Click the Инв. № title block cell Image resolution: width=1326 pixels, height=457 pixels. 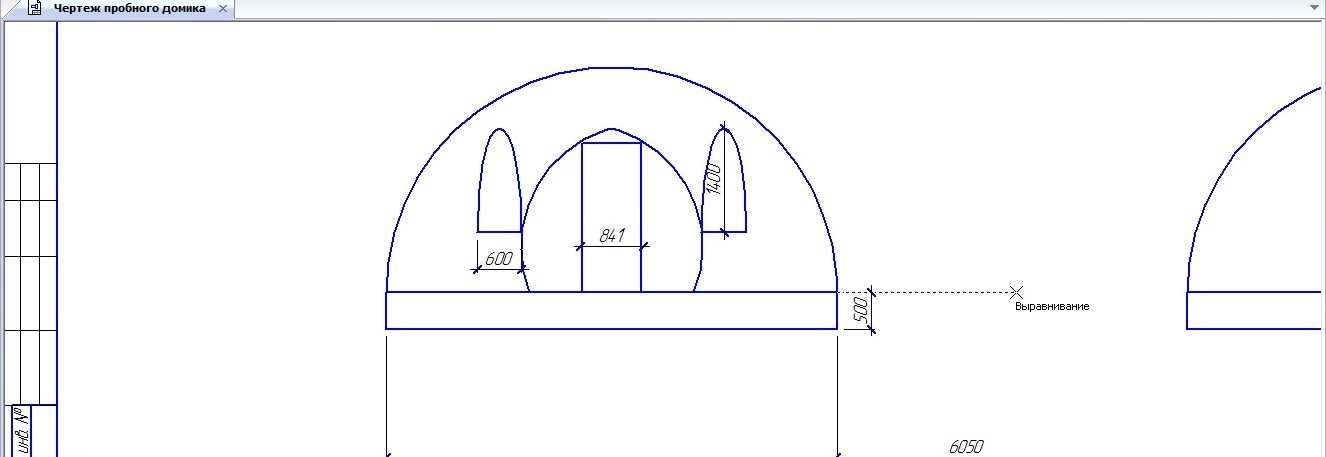[19, 430]
